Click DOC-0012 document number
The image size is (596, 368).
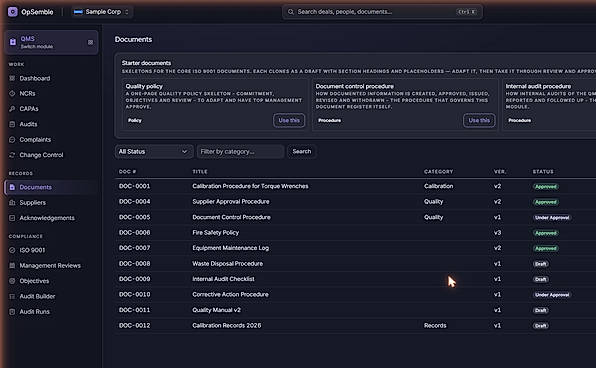pos(134,326)
